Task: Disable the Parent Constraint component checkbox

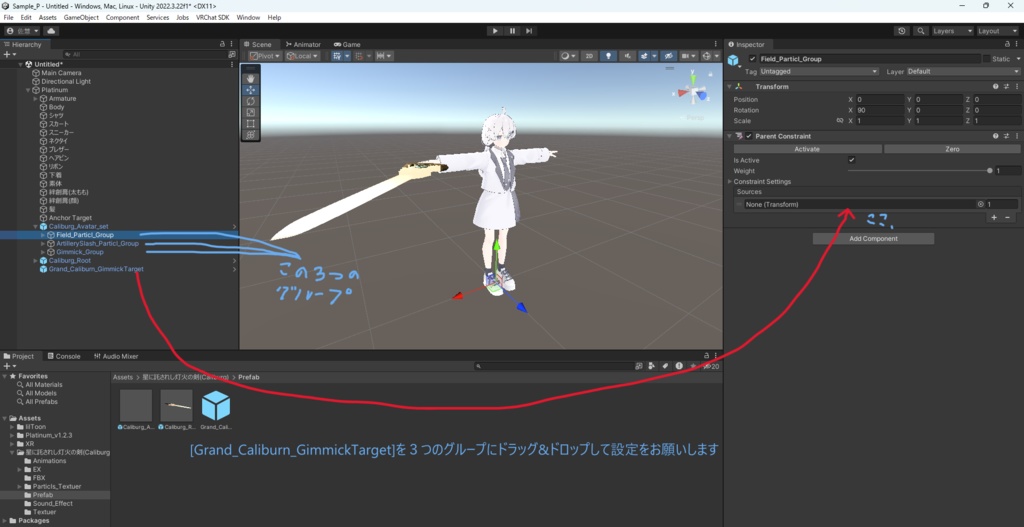Action: [749, 136]
